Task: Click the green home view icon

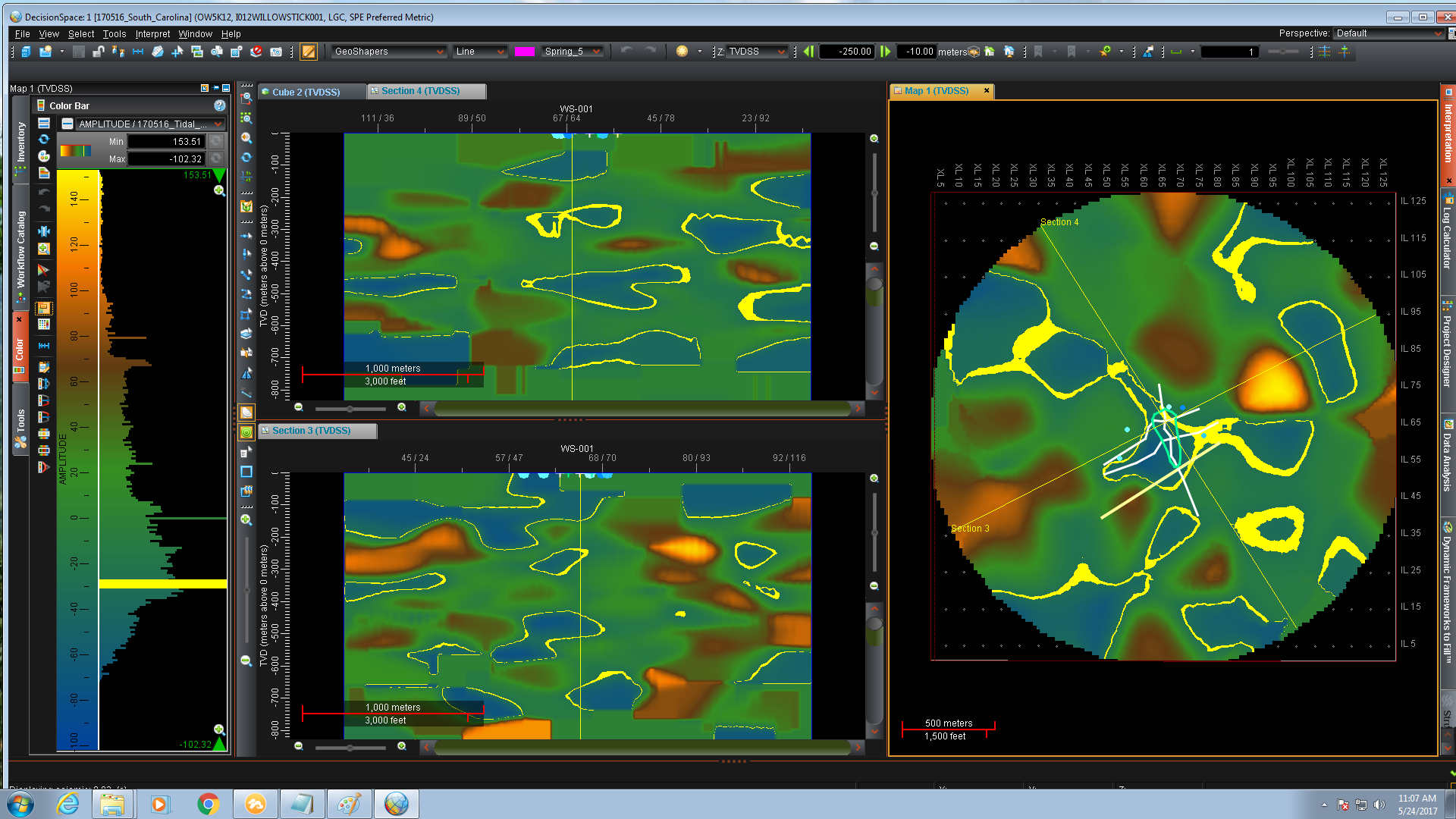Action: pyautogui.click(x=989, y=52)
